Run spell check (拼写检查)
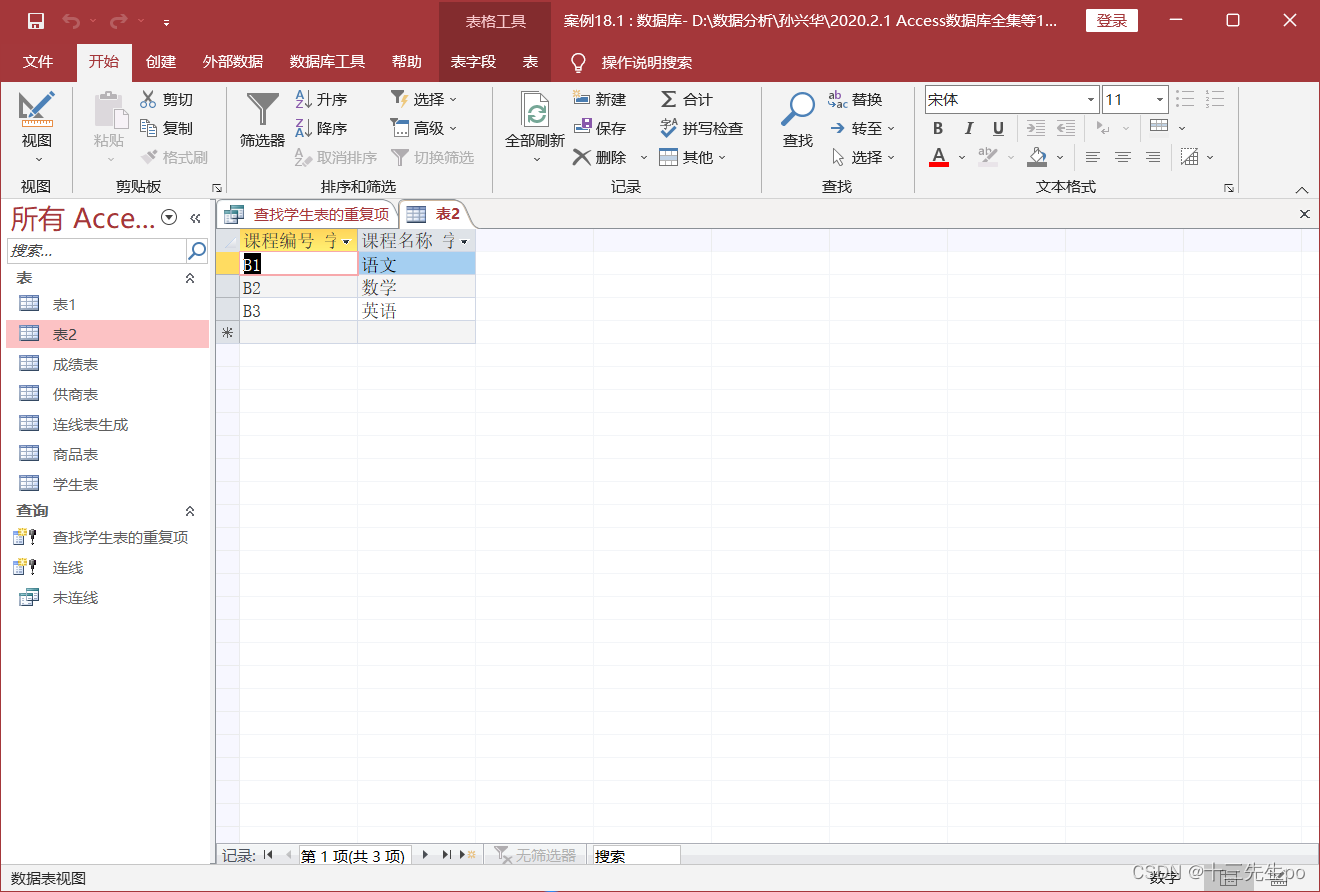The image size is (1320, 892). pos(701,128)
